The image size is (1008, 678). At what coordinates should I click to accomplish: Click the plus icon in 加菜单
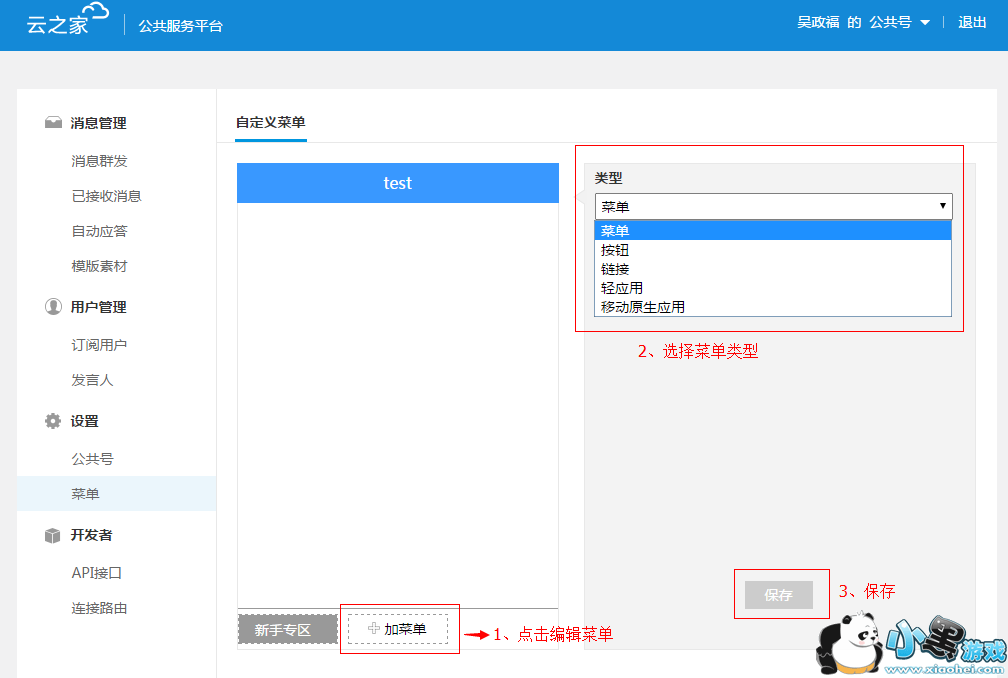(374, 629)
